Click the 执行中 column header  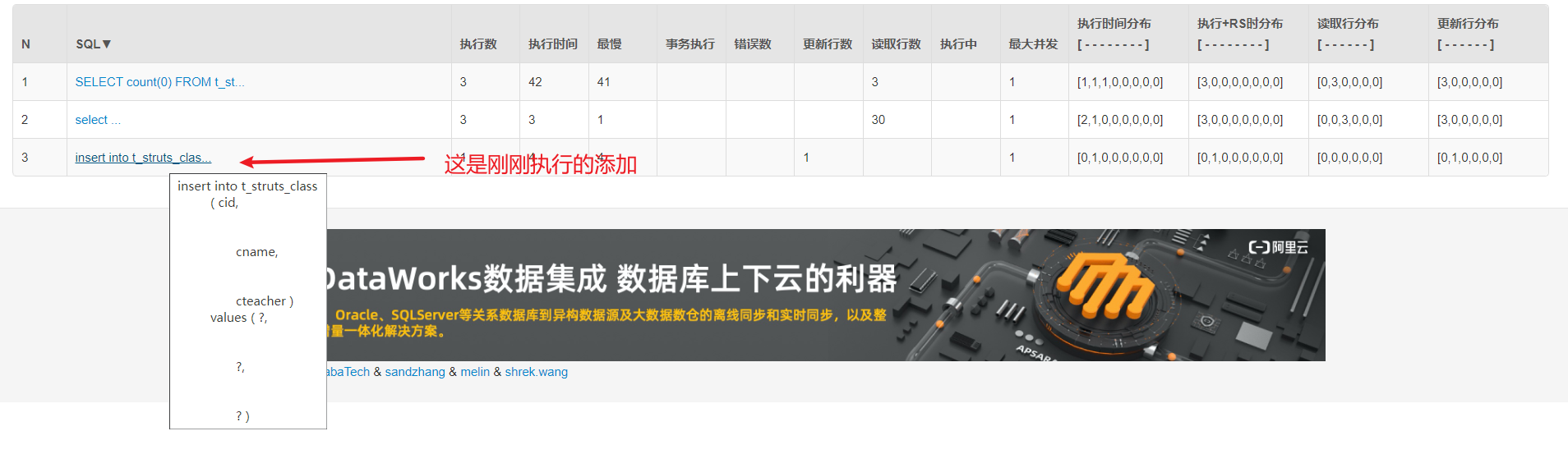(x=959, y=44)
